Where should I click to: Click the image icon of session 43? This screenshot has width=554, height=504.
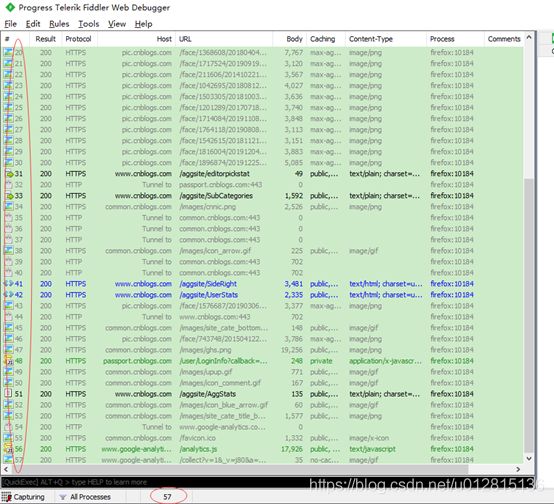point(8,306)
